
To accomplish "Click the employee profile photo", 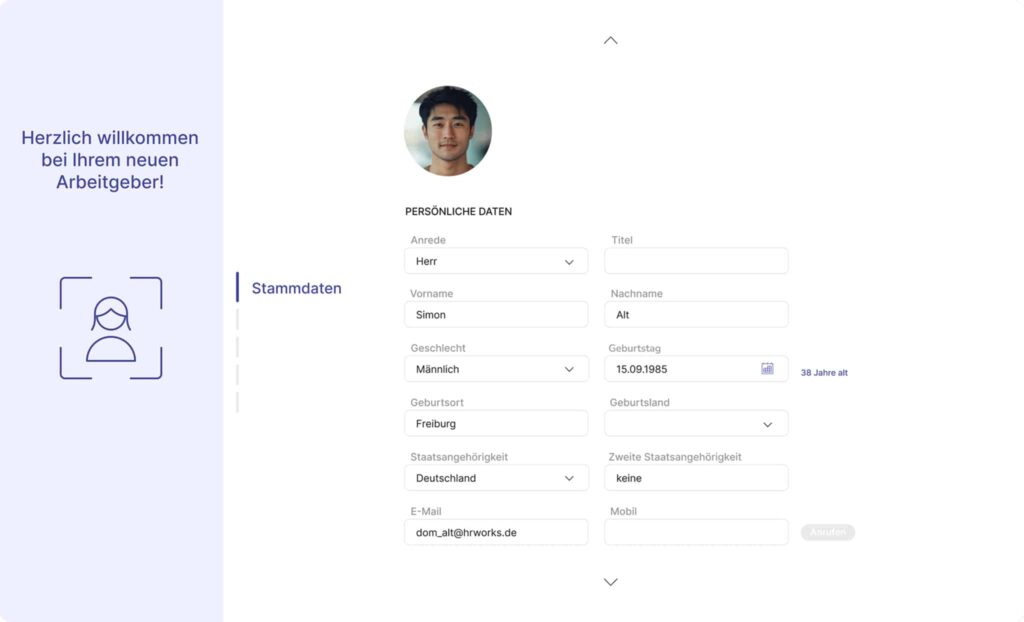I will [448, 131].
